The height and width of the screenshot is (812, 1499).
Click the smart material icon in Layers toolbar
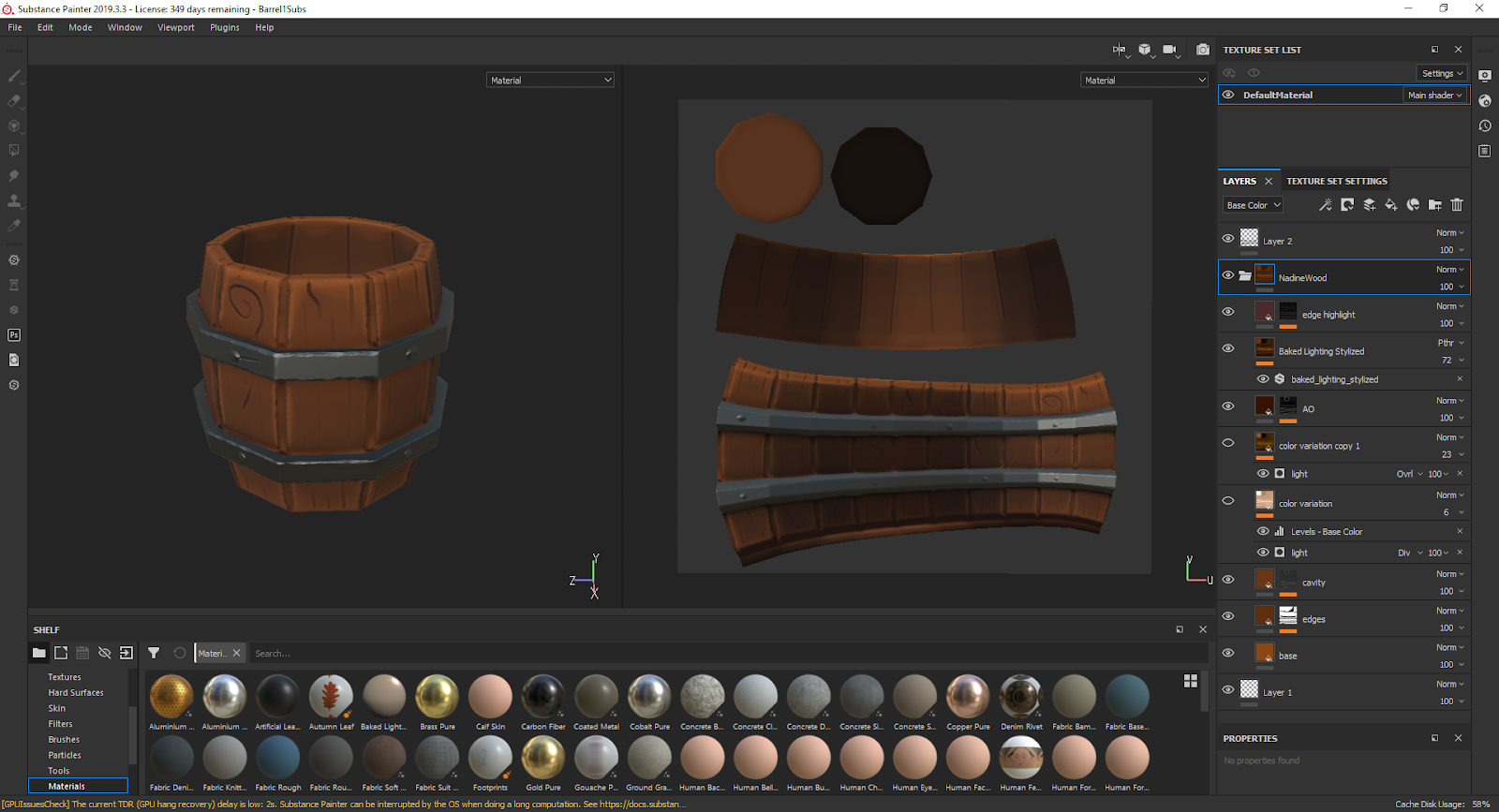(x=1413, y=205)
